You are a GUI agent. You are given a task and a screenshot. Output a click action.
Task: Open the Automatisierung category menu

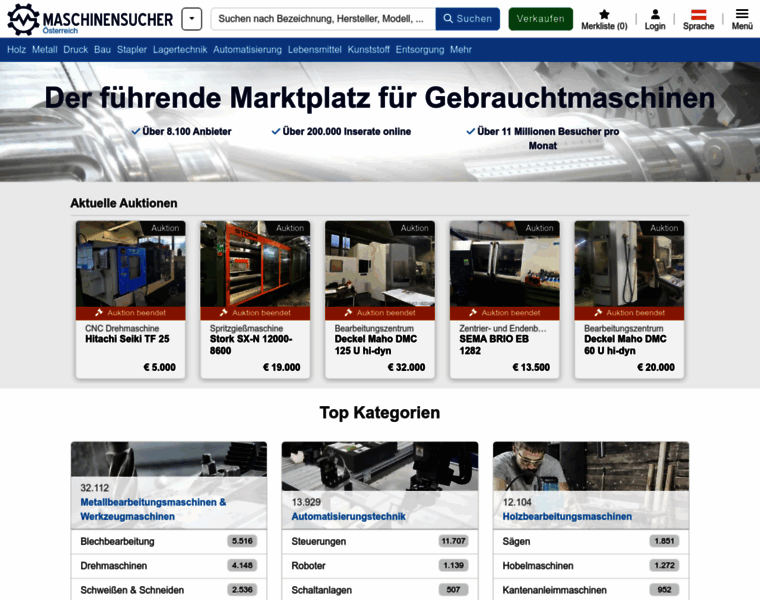click(247, 49)
